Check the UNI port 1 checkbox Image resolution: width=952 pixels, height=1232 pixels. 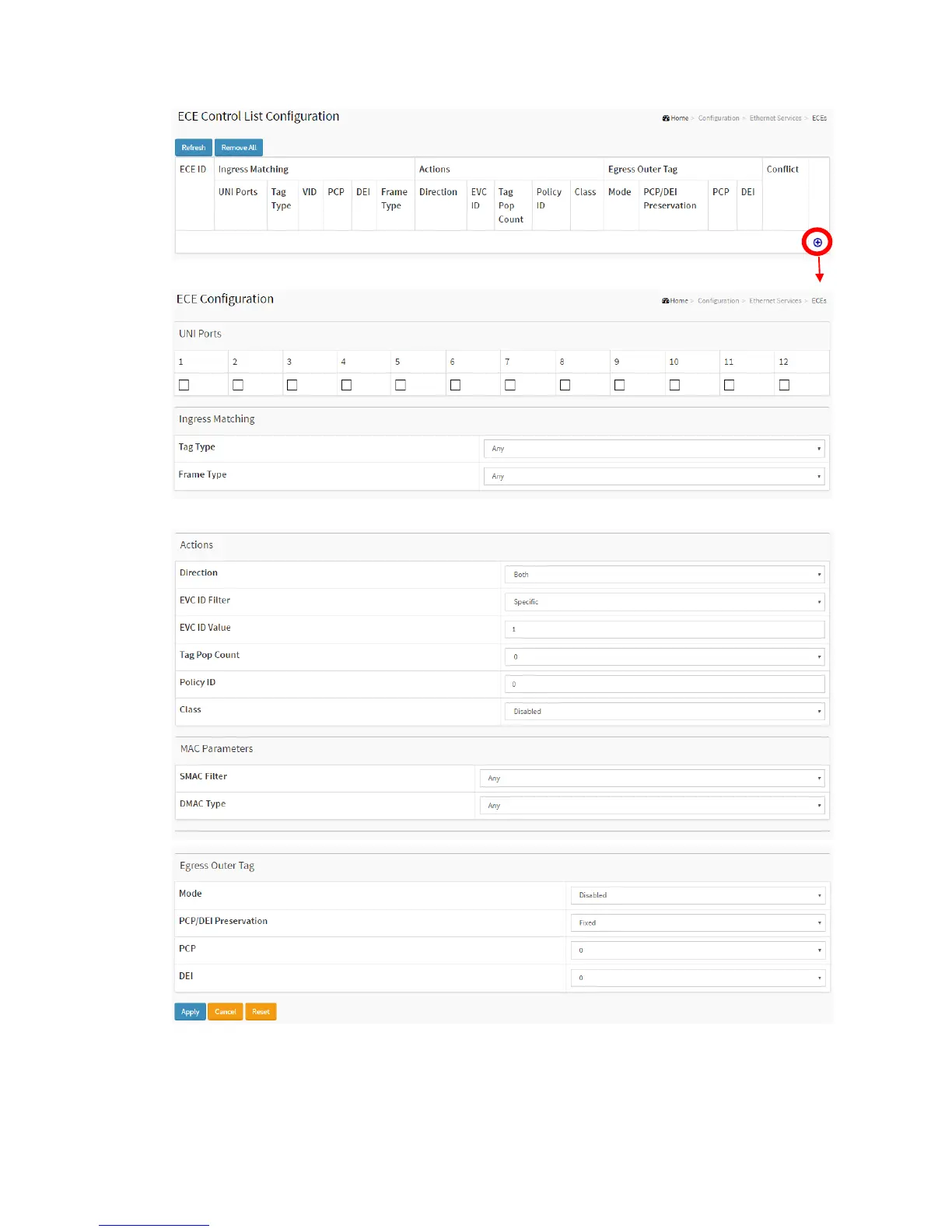tap(184, 385)
